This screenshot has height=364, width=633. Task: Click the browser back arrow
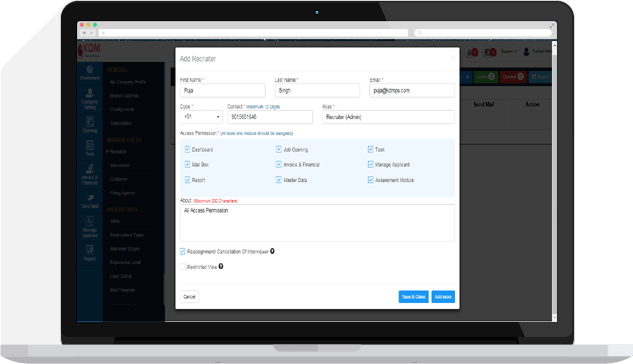tap(84, 33)
